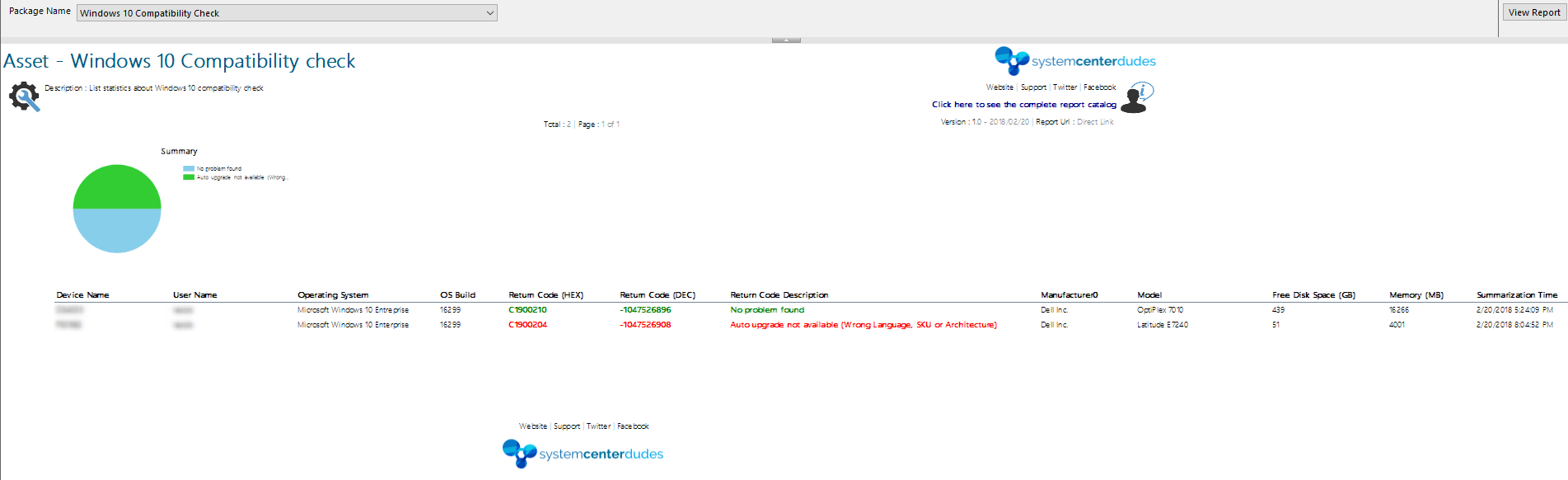Click the Latitude E7240 model cell
The image size is (1568, 480).
point(1163,325)
